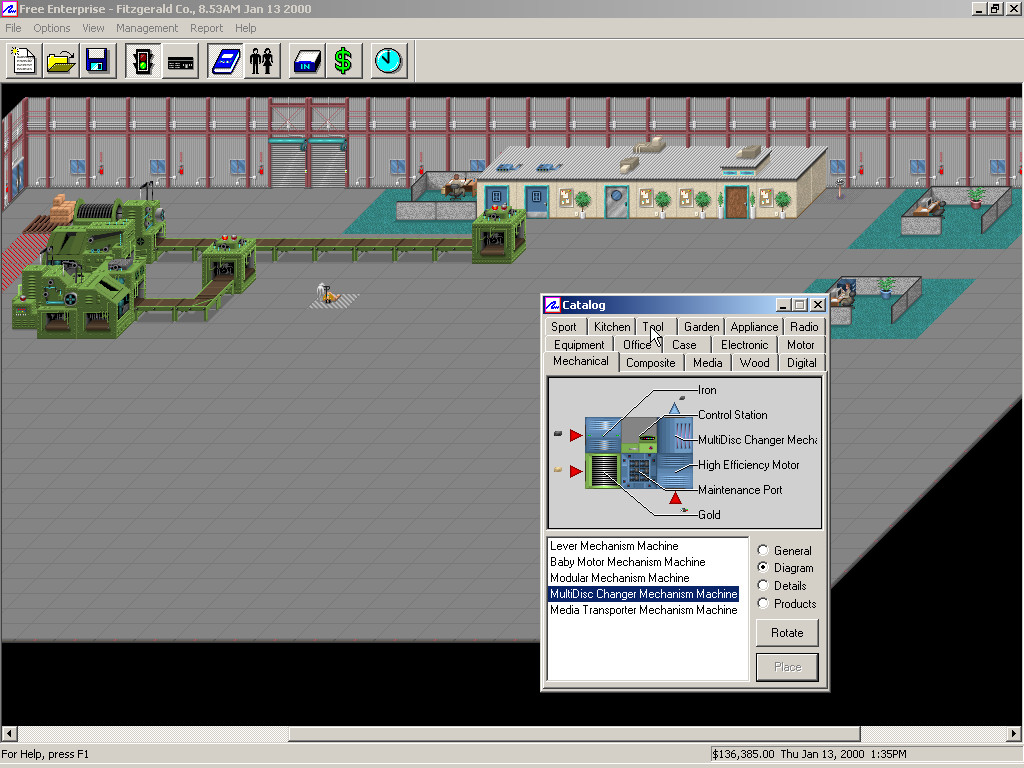The width and height of the screenshot is (1024, 768).
Task: Click the new file toolbar icon
Action: point(23,62)
